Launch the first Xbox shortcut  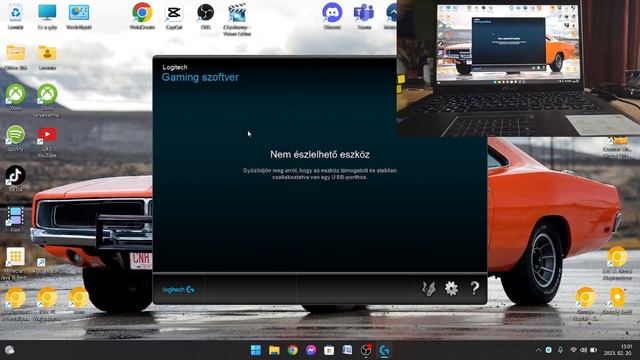pos(16,97)
